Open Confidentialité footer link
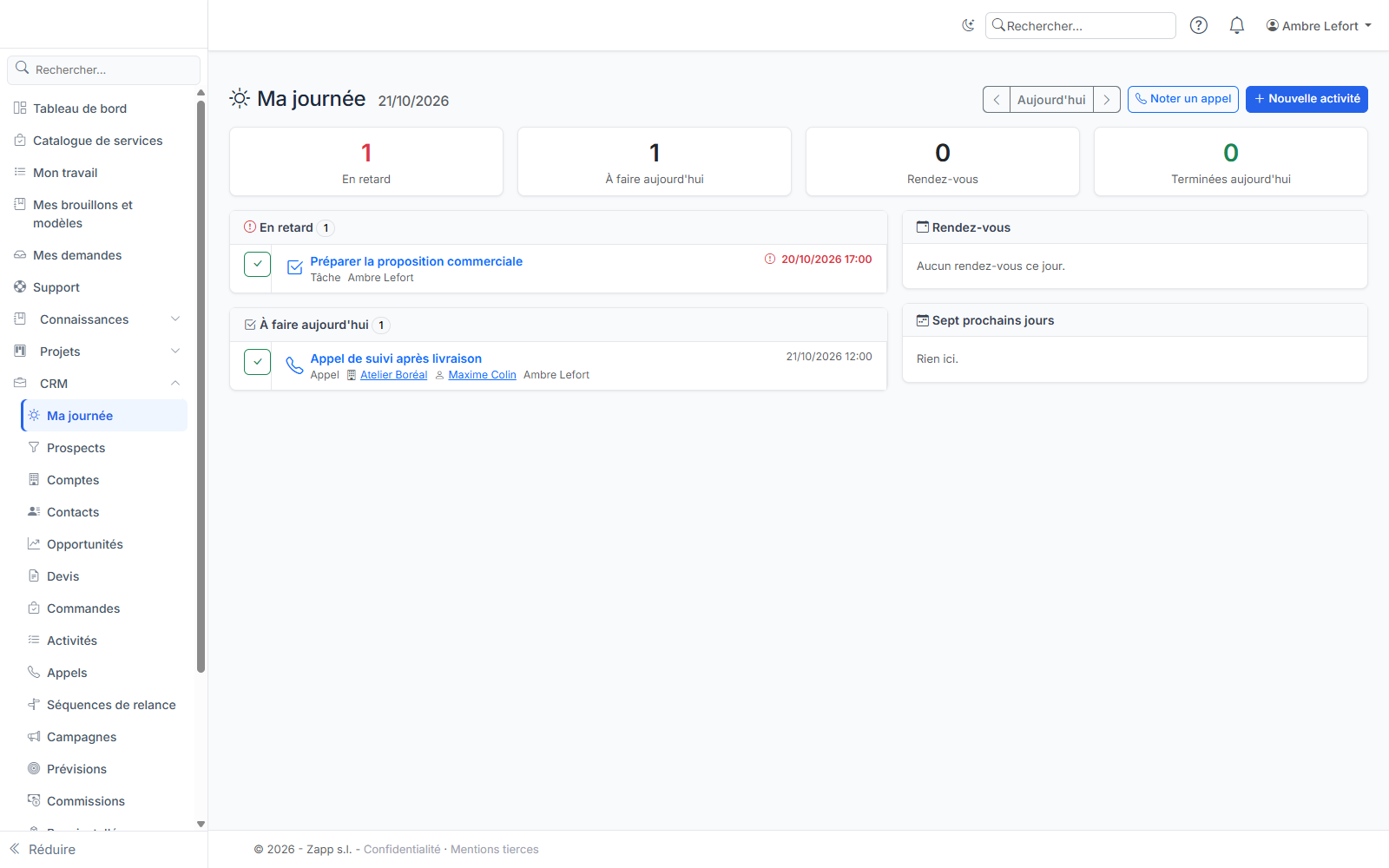The height and width of the screenshot is (868, 1389). (x=402, y=849)
